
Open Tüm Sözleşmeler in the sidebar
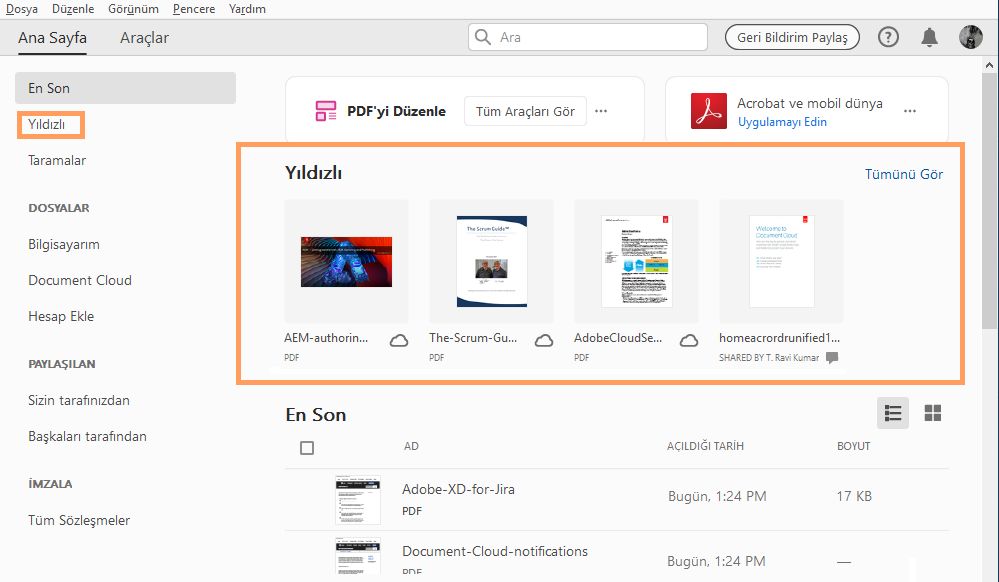(x=78, y=520)
